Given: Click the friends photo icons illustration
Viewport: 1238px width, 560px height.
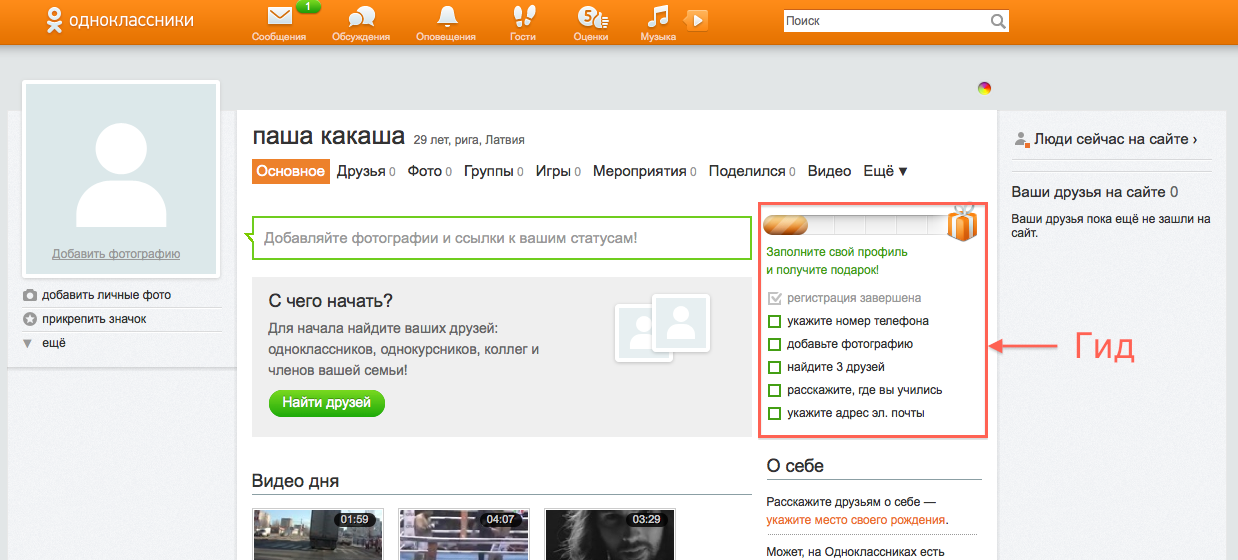Looking at the screenshot, I should pyautogui.click(x=662, y=326).
